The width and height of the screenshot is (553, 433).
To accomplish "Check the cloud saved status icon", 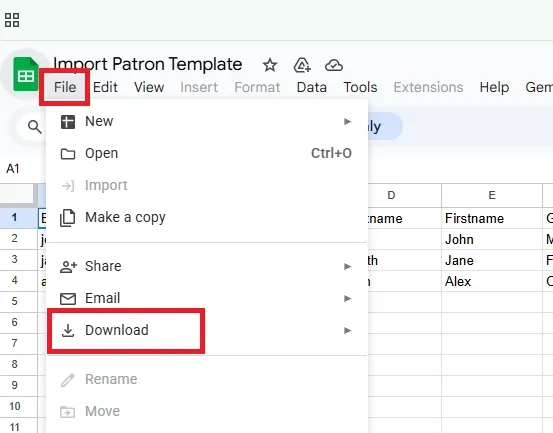I will click(334, 65).
